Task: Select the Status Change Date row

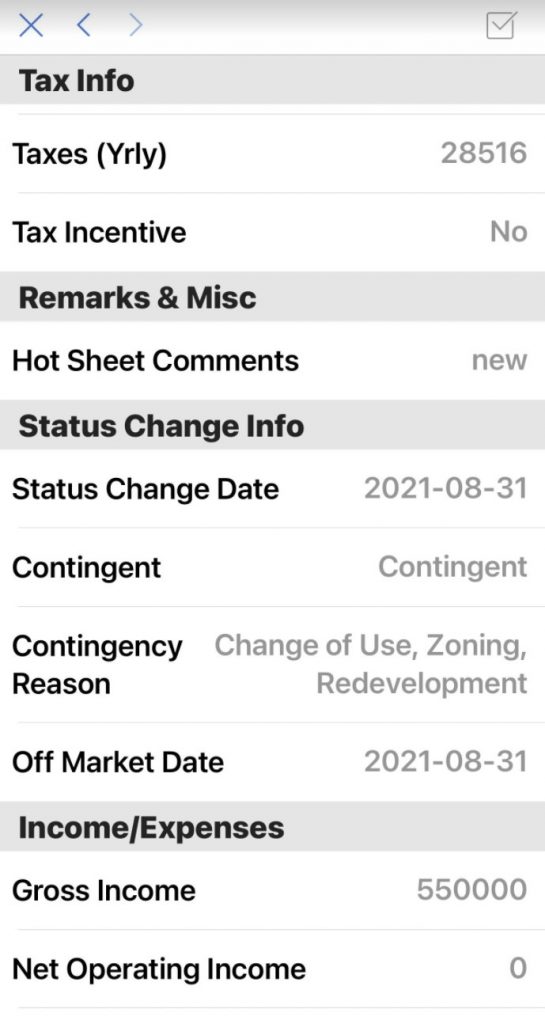Action: pyautogui.click(x=272, y=488)
